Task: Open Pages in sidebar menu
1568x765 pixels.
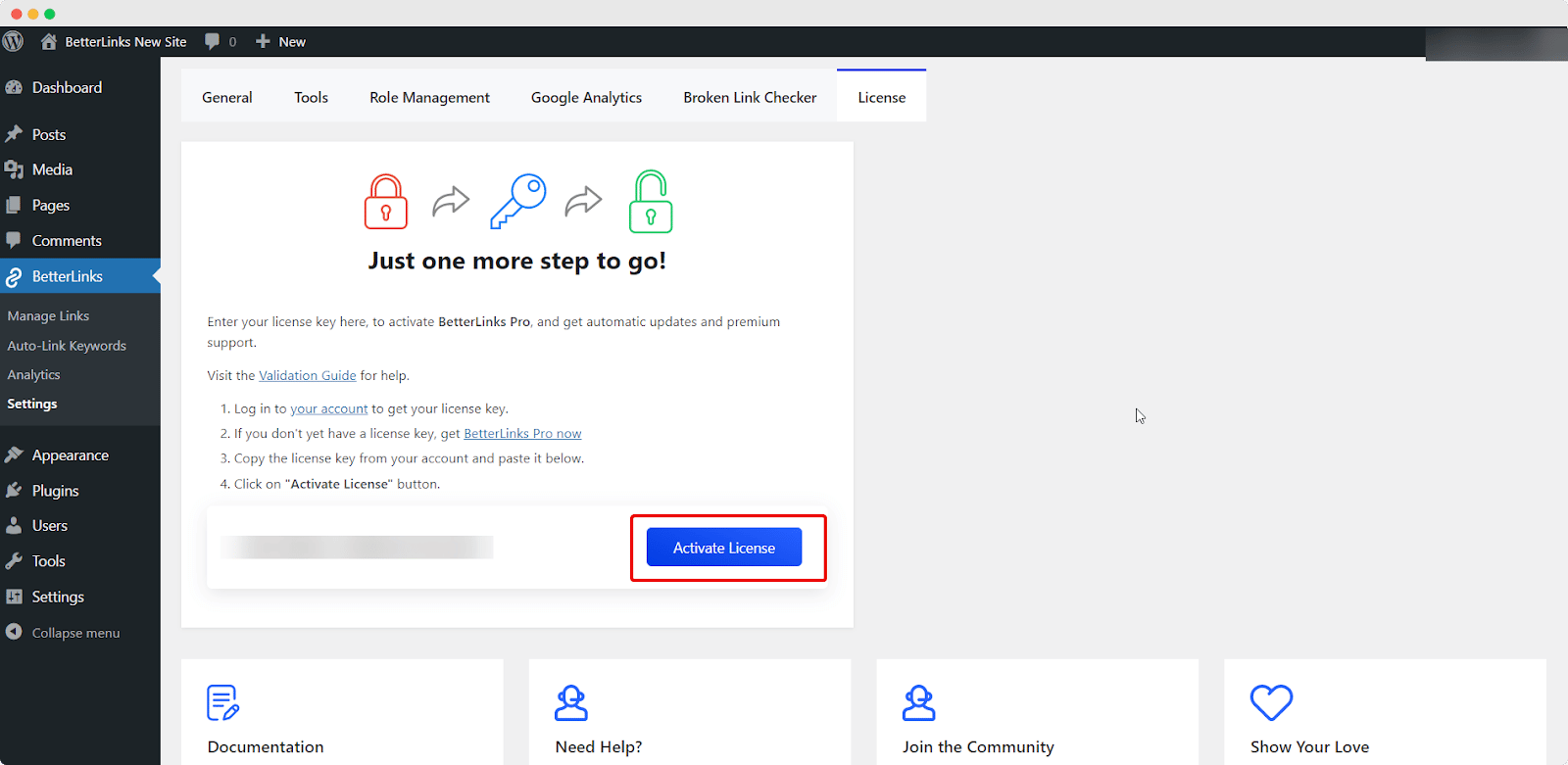Action: click(51, 205)
